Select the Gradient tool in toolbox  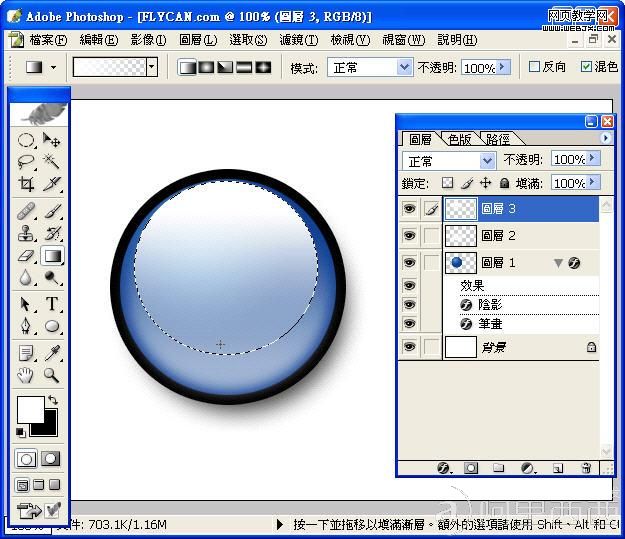pyautogui.click(x=52, y=256)
